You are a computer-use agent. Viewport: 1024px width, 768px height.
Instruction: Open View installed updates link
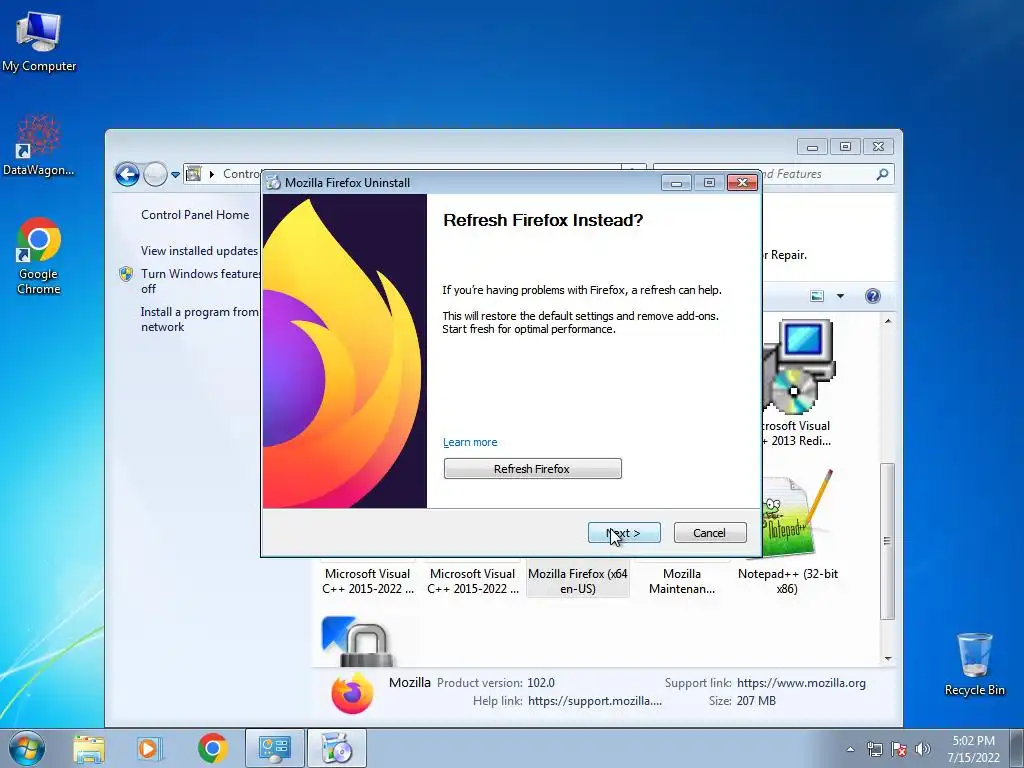pos(199,251)
